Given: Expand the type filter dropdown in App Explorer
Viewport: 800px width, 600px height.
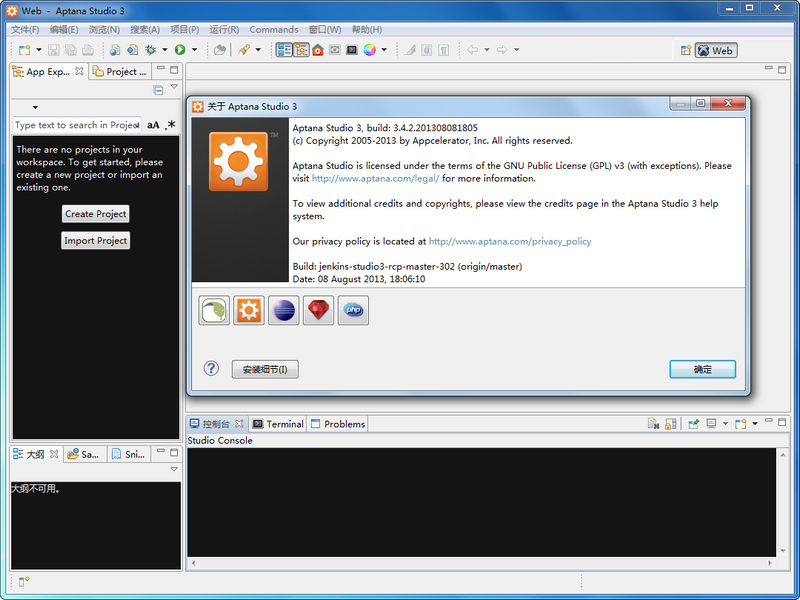Looking at the screenshot, I should coord(35,107).
